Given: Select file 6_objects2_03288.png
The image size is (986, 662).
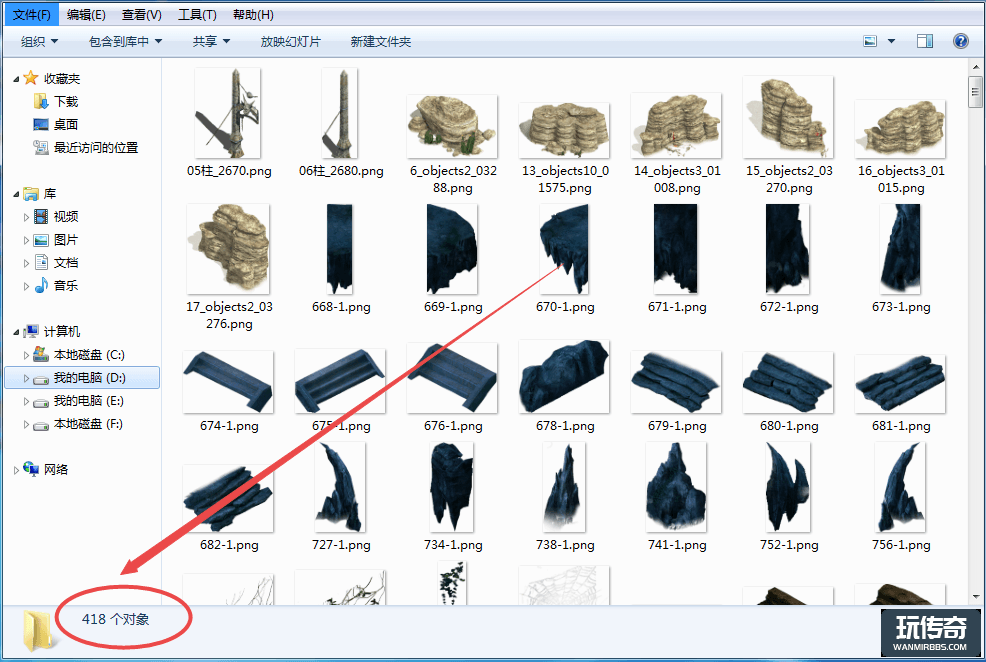Looking at the screenshot, I should click(453, 126).
